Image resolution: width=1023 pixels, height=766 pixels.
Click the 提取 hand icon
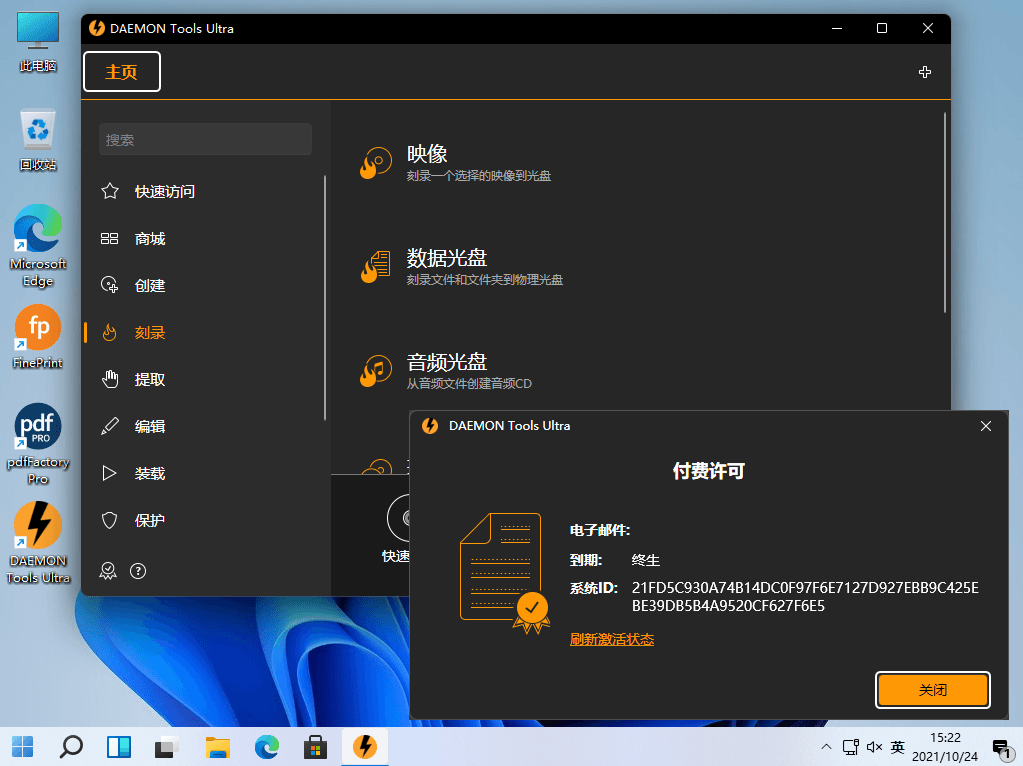(x=110, y=379)
